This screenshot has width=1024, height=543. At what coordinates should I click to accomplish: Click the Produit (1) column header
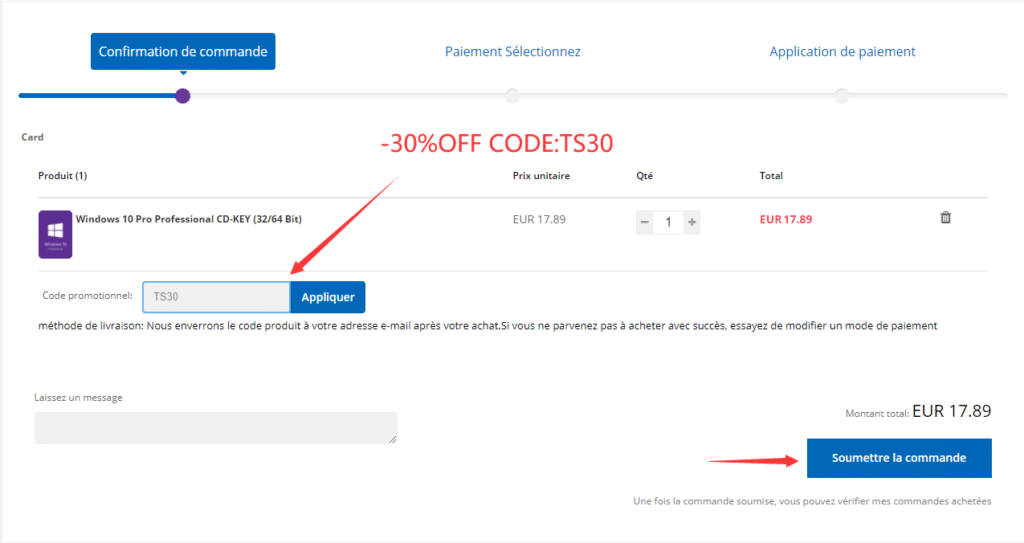62,176
